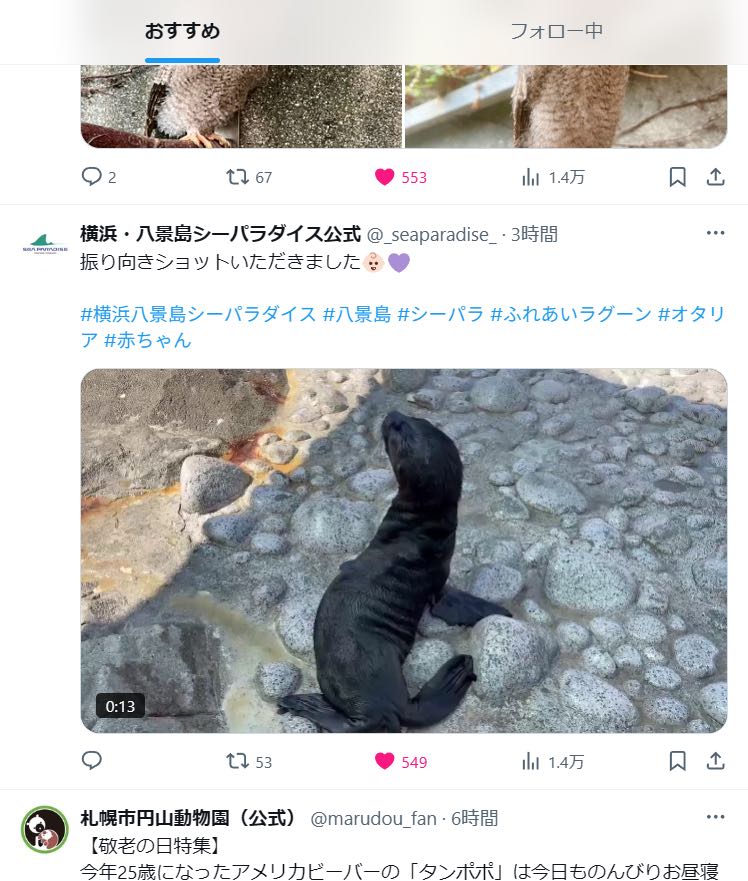The image size is (748, 881).
Task: Play the baby seal video
Action: (x=404, y=551)
